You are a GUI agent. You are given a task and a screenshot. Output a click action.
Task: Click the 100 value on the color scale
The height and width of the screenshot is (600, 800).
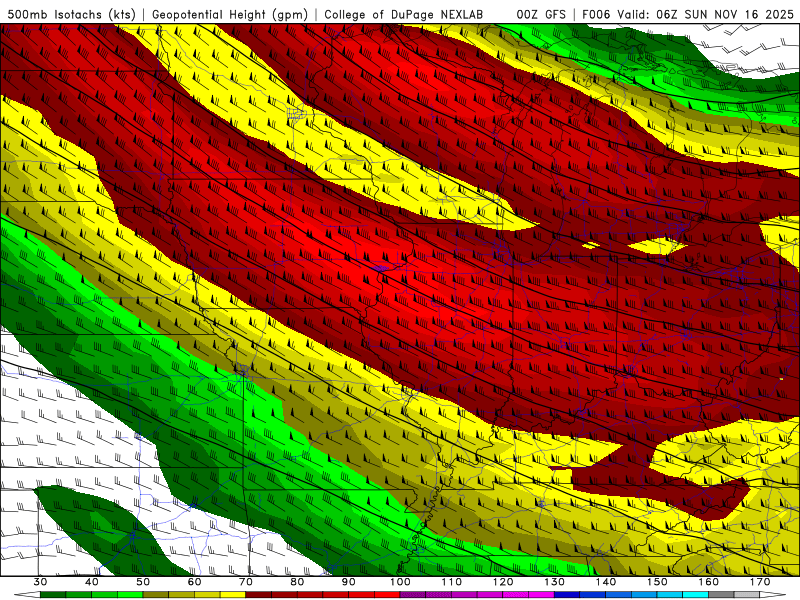400,582
